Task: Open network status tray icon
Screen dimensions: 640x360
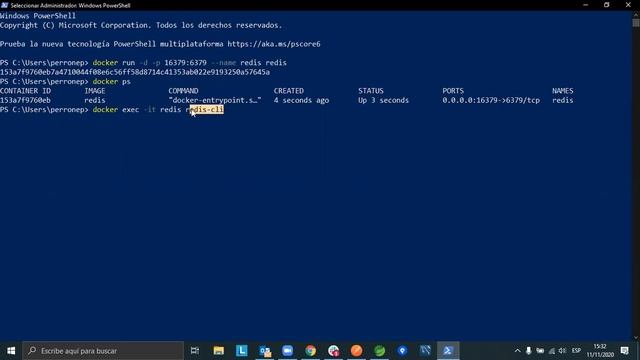Action: (x=551, y=351)
